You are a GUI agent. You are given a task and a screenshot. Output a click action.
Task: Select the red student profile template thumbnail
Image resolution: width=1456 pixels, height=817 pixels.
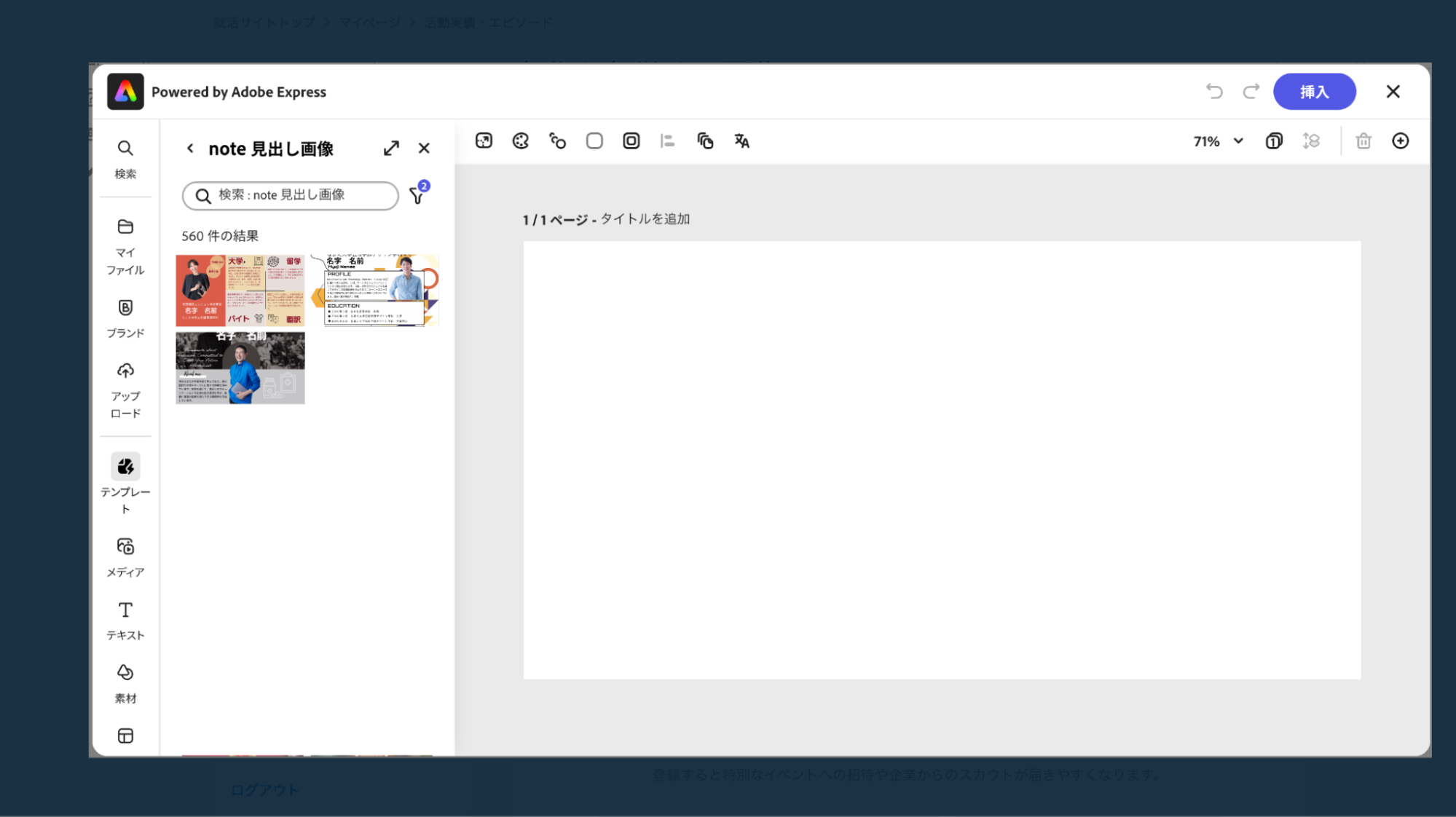point(240,290)
